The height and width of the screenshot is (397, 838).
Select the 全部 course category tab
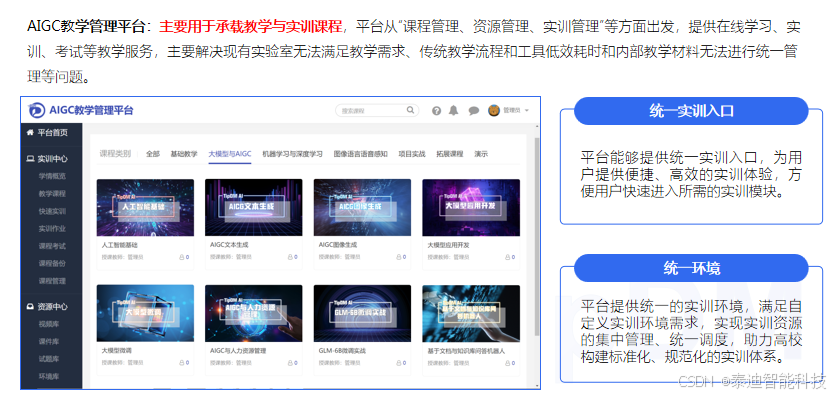153,154
